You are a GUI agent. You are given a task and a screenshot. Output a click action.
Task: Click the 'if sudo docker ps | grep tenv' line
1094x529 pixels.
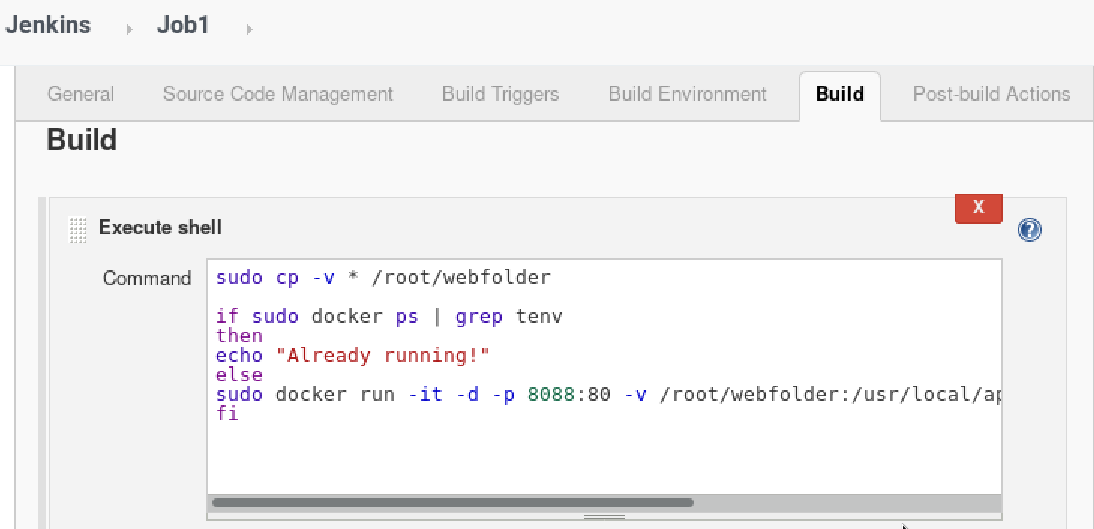tap(389, 317)
